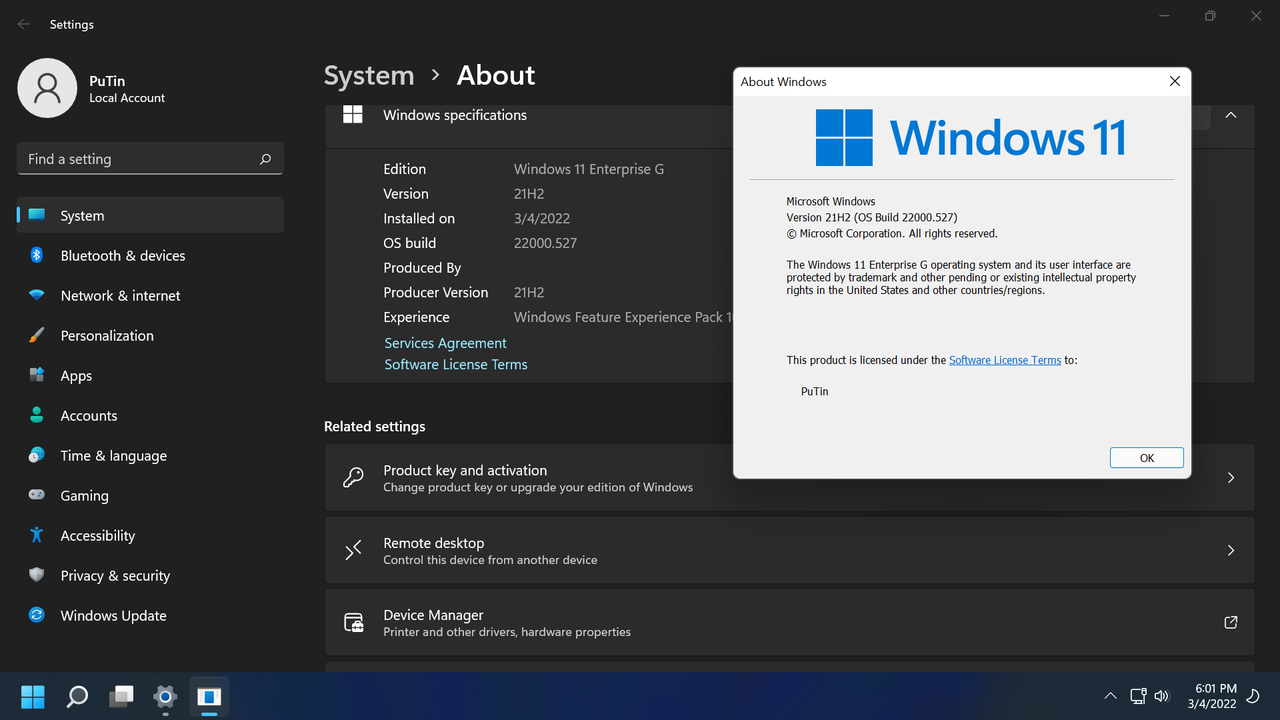Open Task View on the taskbar
Screen dimensions: 1280x720
coord(121,696)
